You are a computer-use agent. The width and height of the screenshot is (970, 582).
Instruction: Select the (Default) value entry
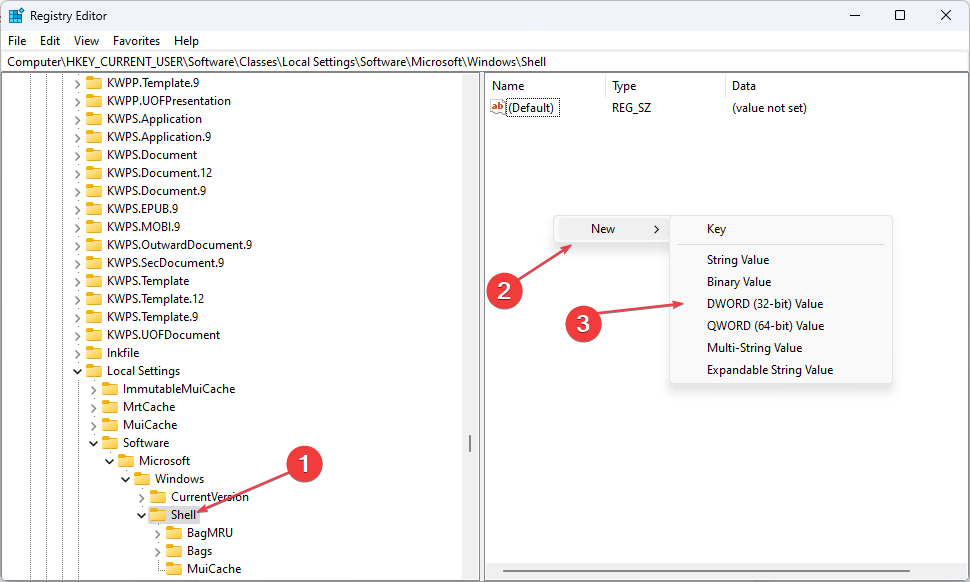(533, 108)
